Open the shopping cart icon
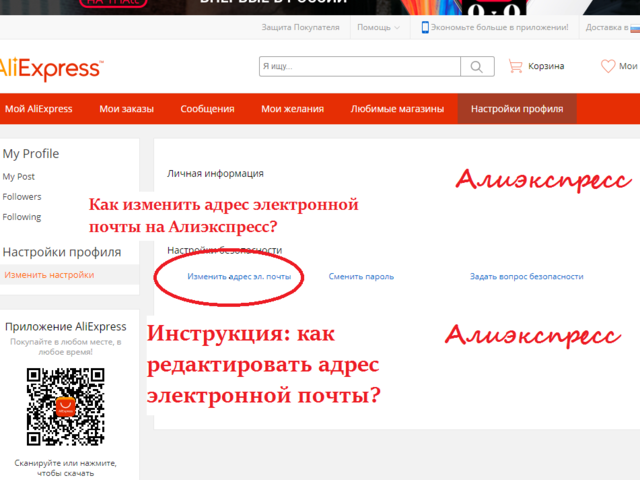Screen dimensions: 640x480 point(516,66)
